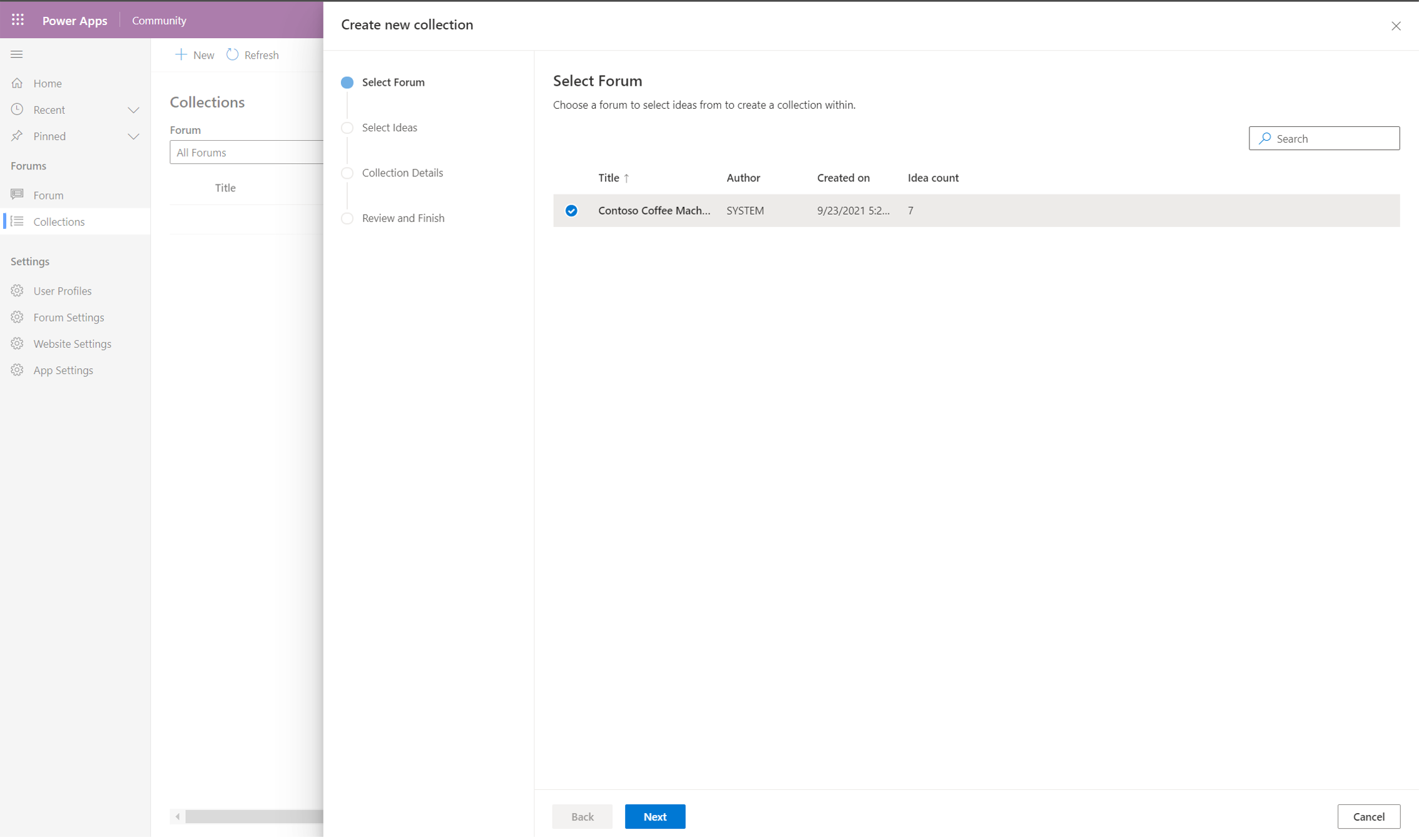Image resolution: width=1419 pixels, height=840 pixels.
Task: Select the Collection Details step radio button
Action: click(349, 172)
